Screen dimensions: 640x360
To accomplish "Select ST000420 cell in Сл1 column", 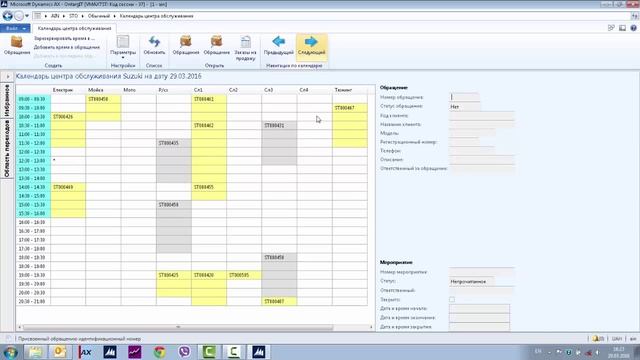I will point(209,275).
